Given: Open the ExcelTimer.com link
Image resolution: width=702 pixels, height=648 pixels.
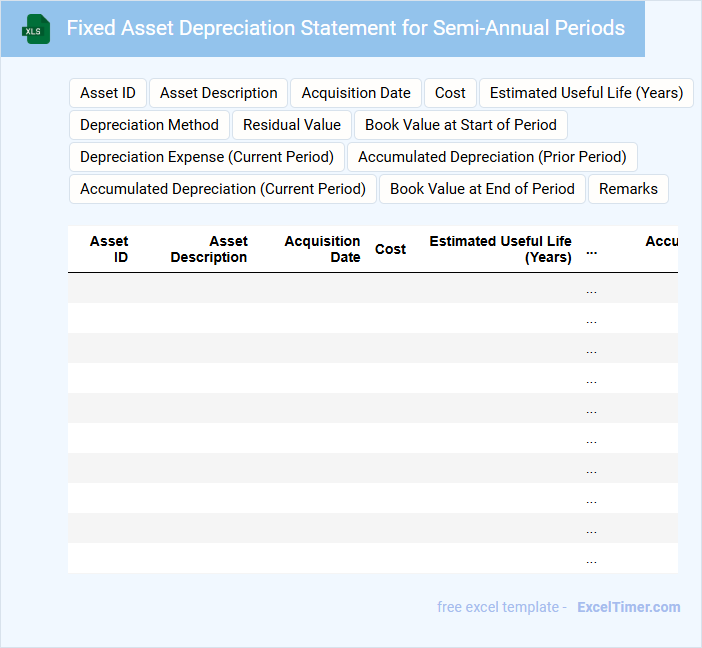Looking at the screenshot, I should coord(629,607).
